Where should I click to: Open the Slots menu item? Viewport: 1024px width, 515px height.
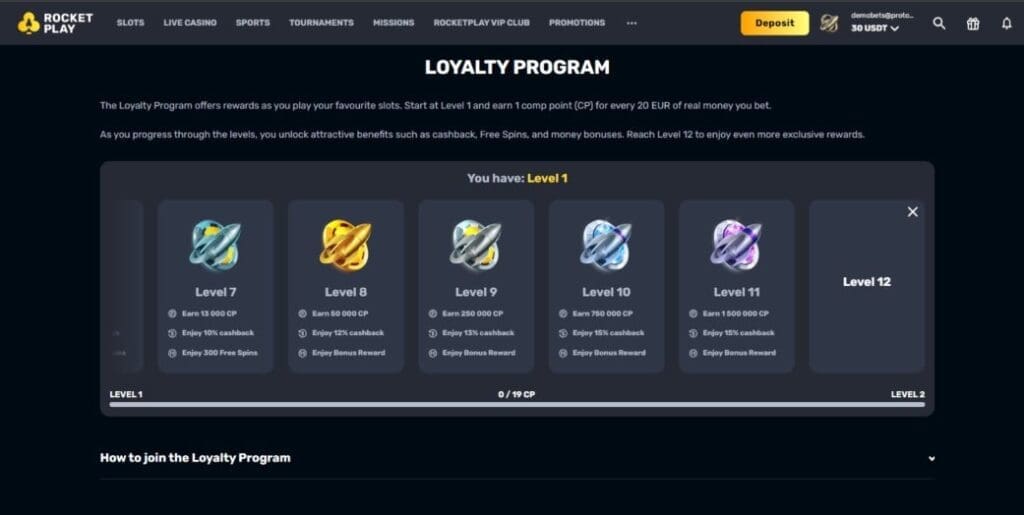[131, 23]
